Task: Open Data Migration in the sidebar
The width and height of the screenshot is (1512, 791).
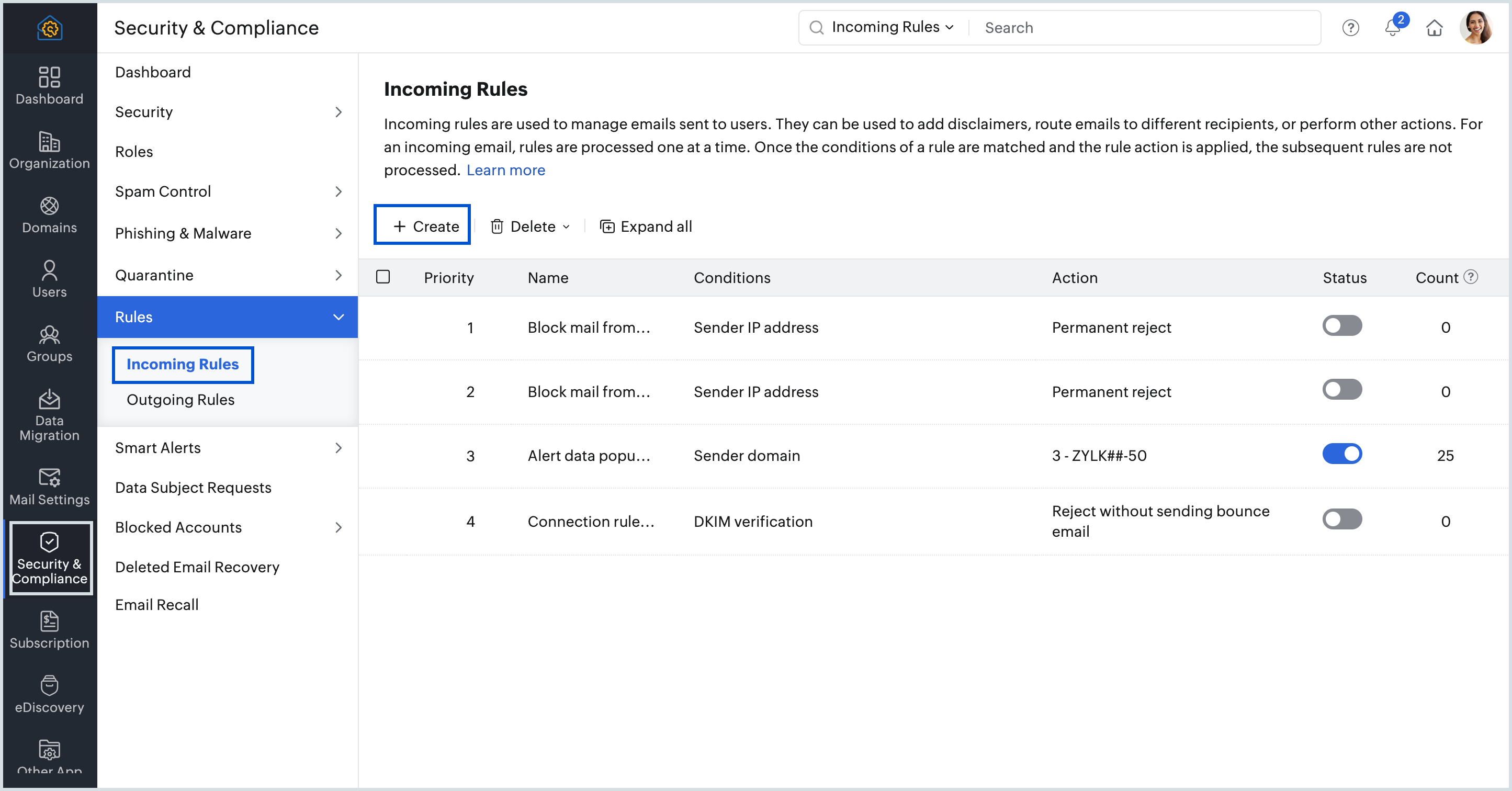Action: point(49,415)
